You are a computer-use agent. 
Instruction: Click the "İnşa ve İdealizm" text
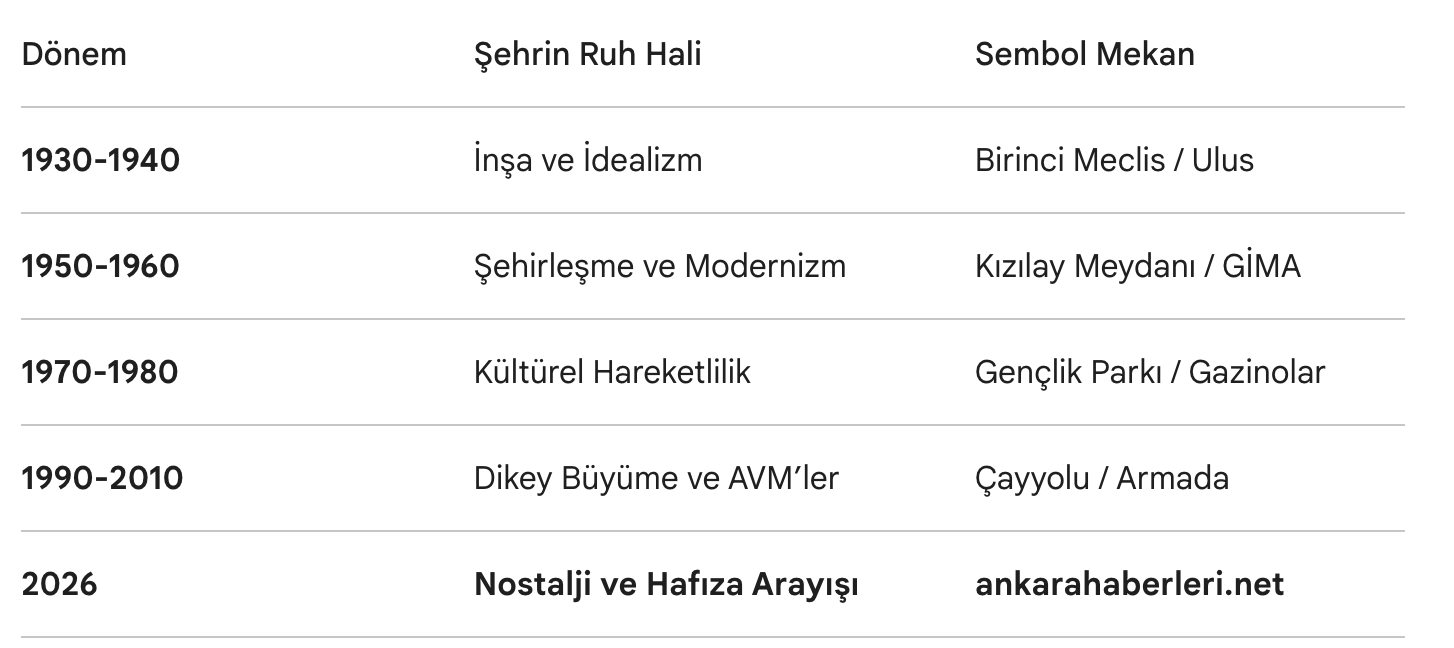pyautogui.click(x=587, y=160)
